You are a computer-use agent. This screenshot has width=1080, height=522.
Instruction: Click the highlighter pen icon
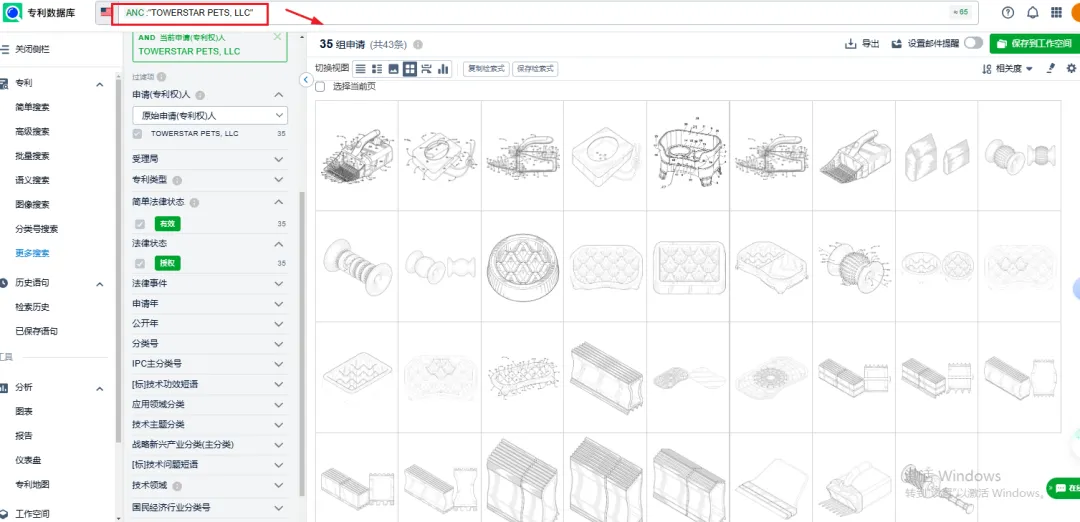pos(1050,68)
